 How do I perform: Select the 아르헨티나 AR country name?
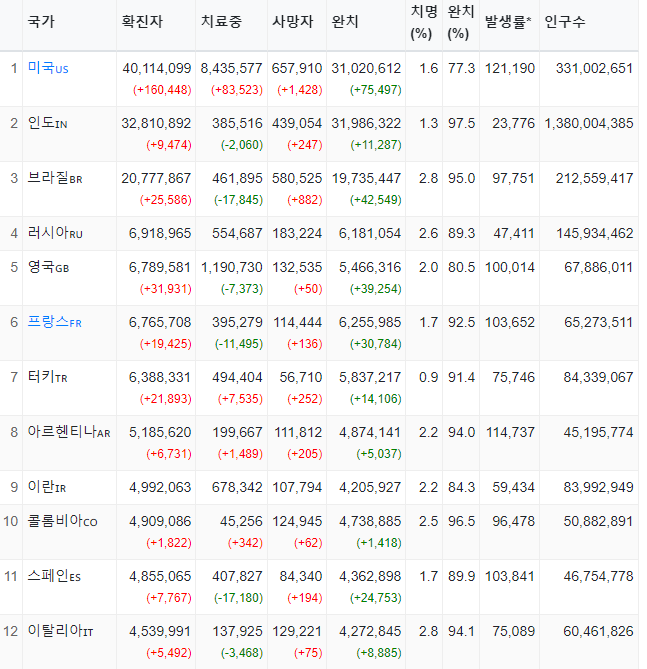69,432
